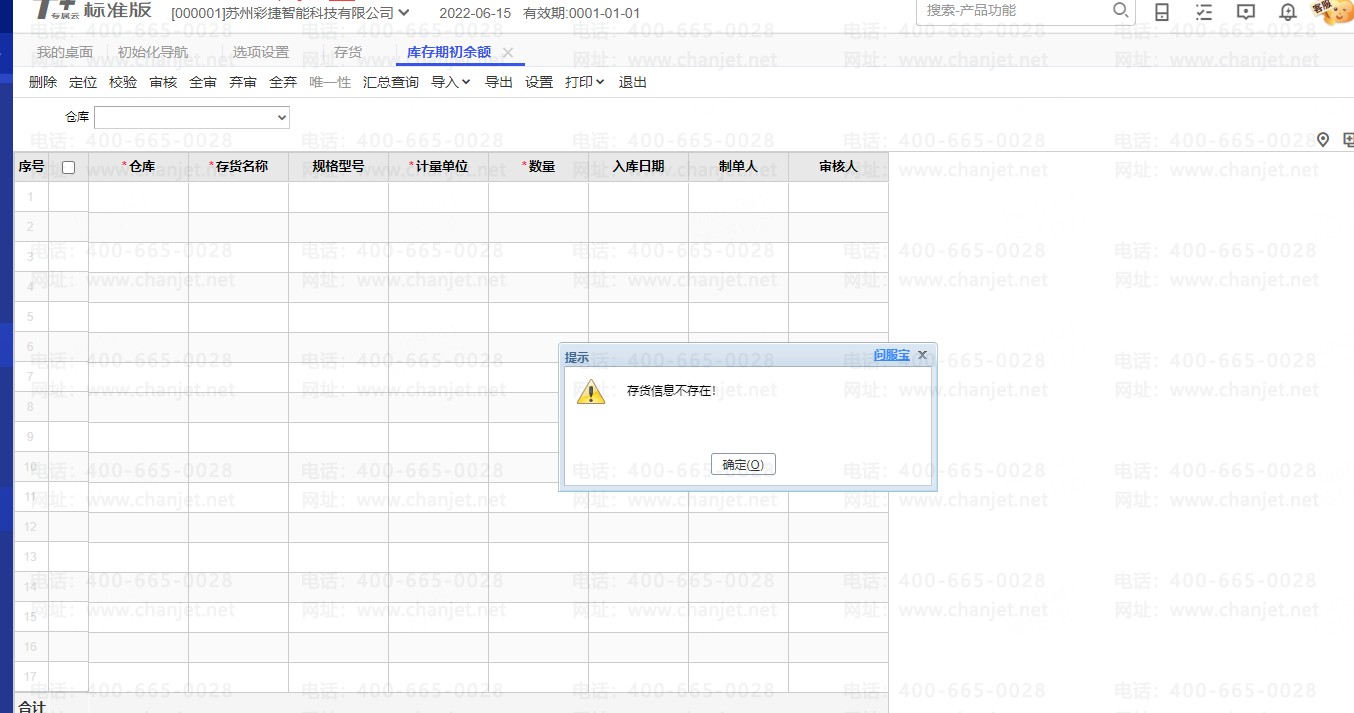Open the task checklist icon in header
Screen dimensions: 1354x713
(1204, 12)
